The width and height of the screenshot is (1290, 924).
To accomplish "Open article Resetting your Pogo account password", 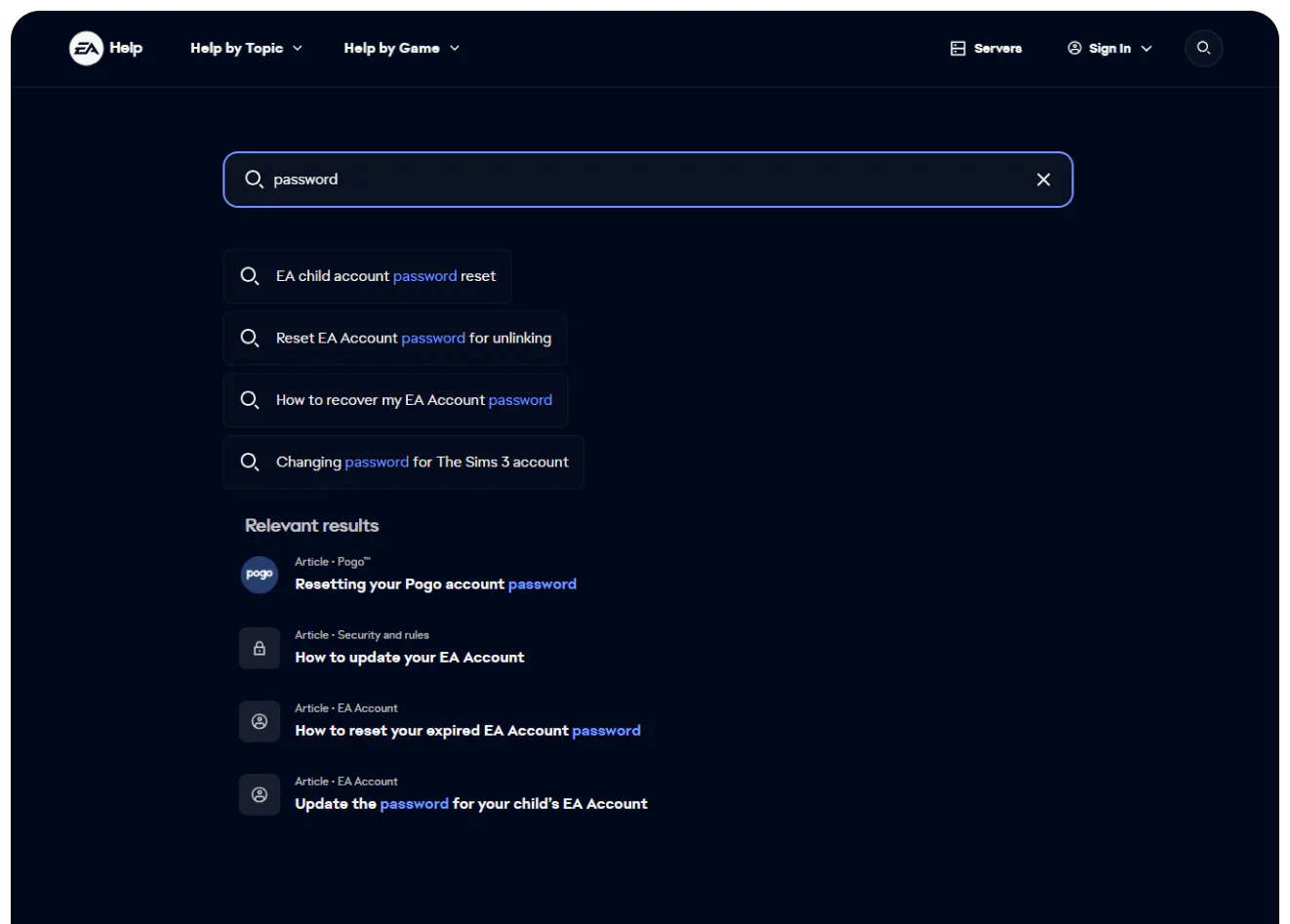I will [x=435, y=584].
